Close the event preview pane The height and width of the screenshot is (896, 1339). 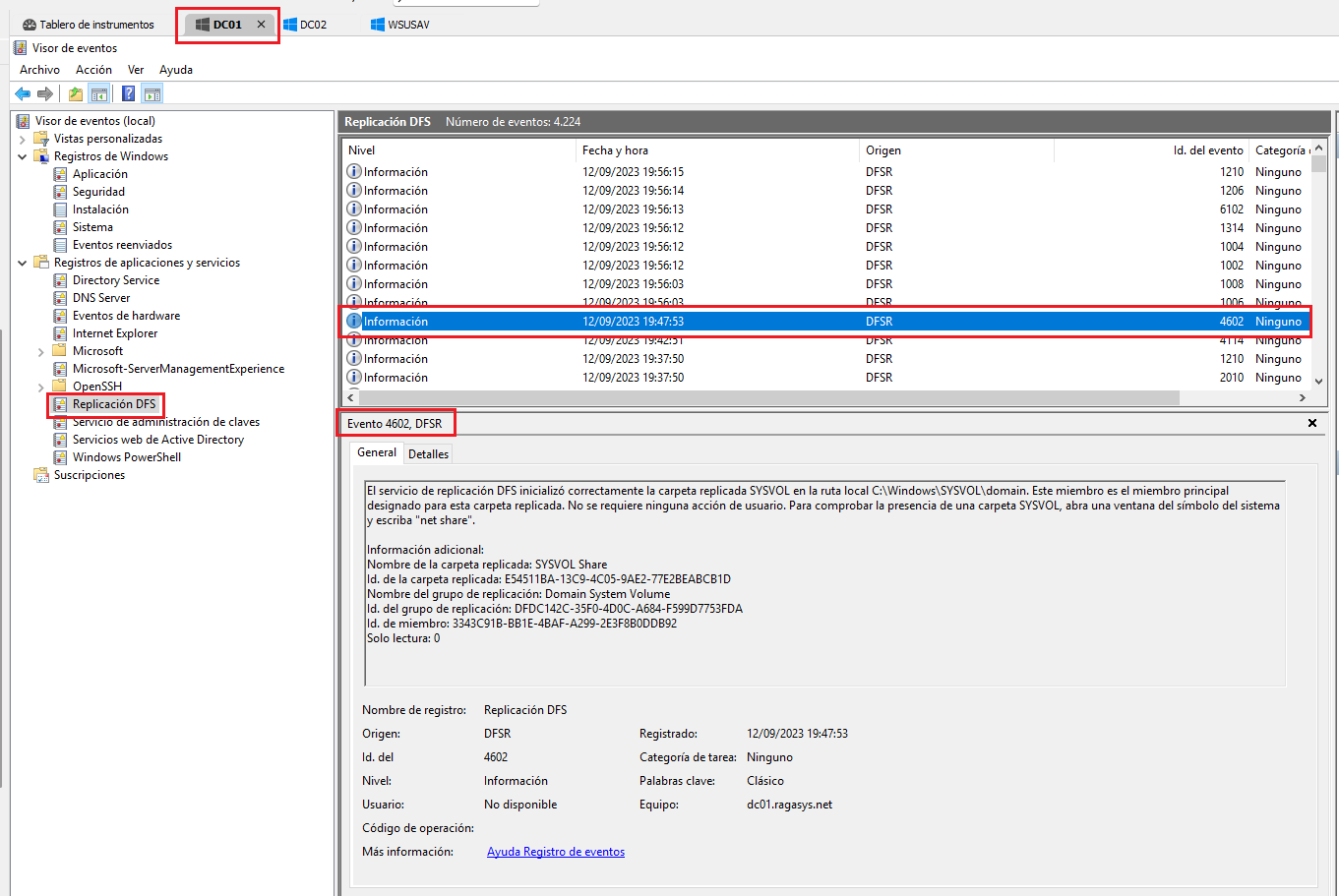[1311, 423]
